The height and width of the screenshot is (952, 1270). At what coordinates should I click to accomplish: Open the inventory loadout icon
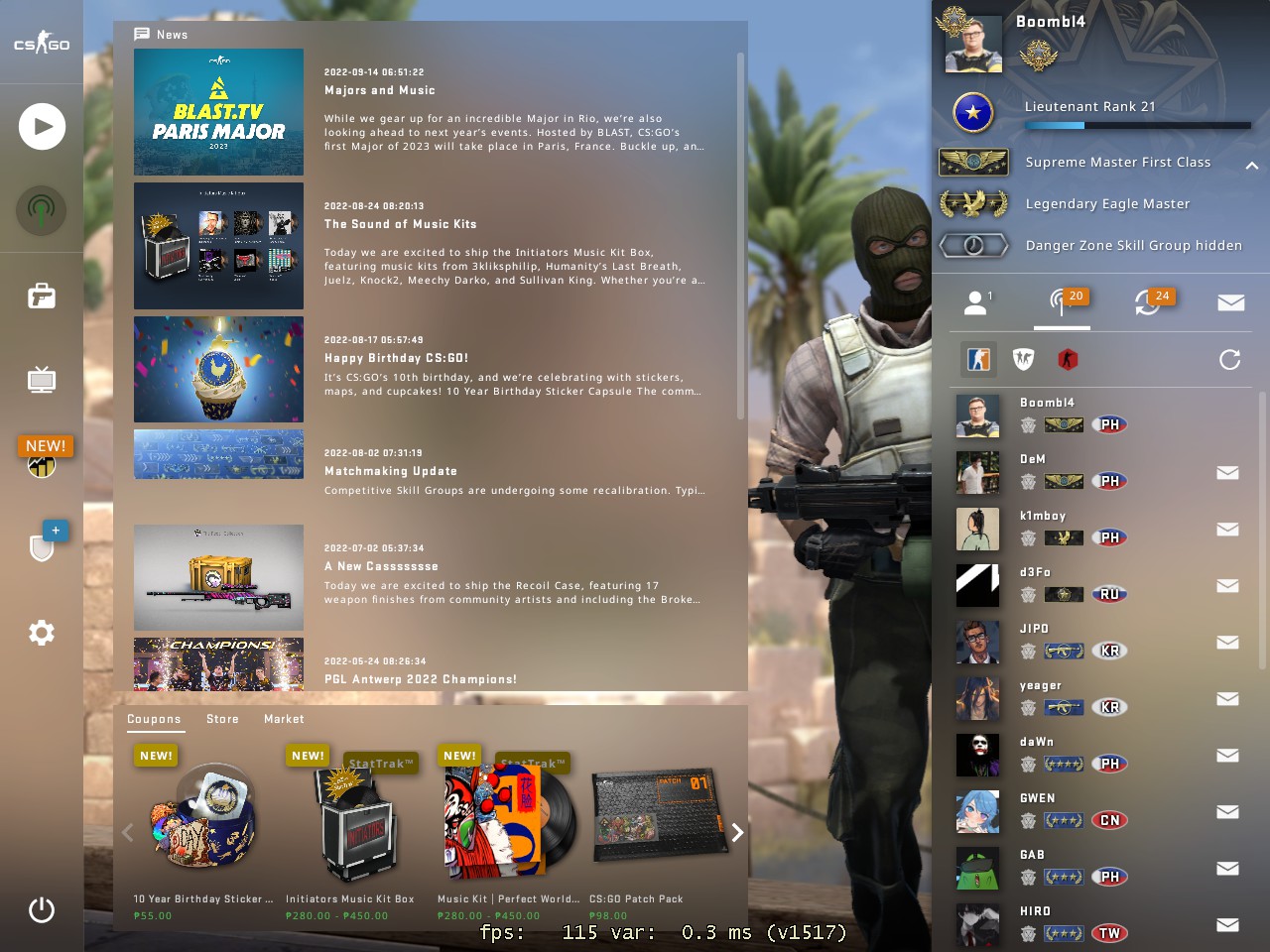(x=42, y=296)
